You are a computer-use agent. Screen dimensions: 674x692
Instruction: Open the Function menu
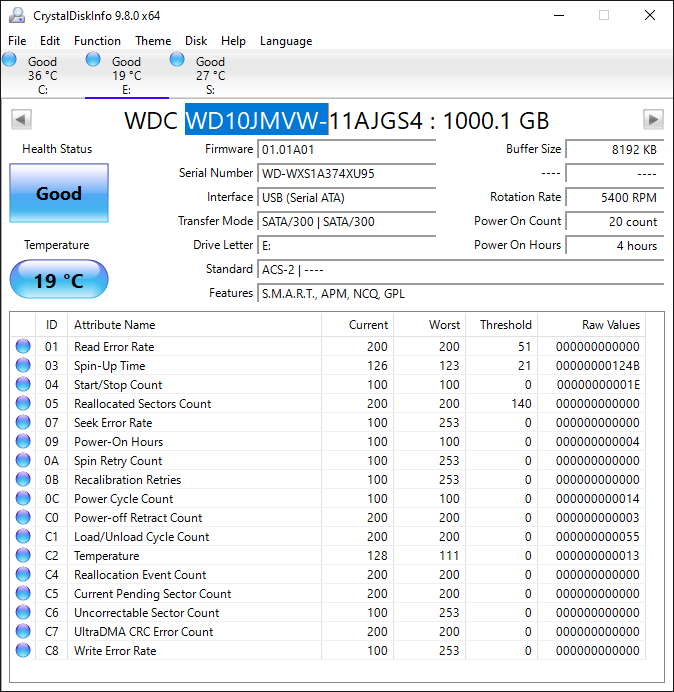(98, 41)
